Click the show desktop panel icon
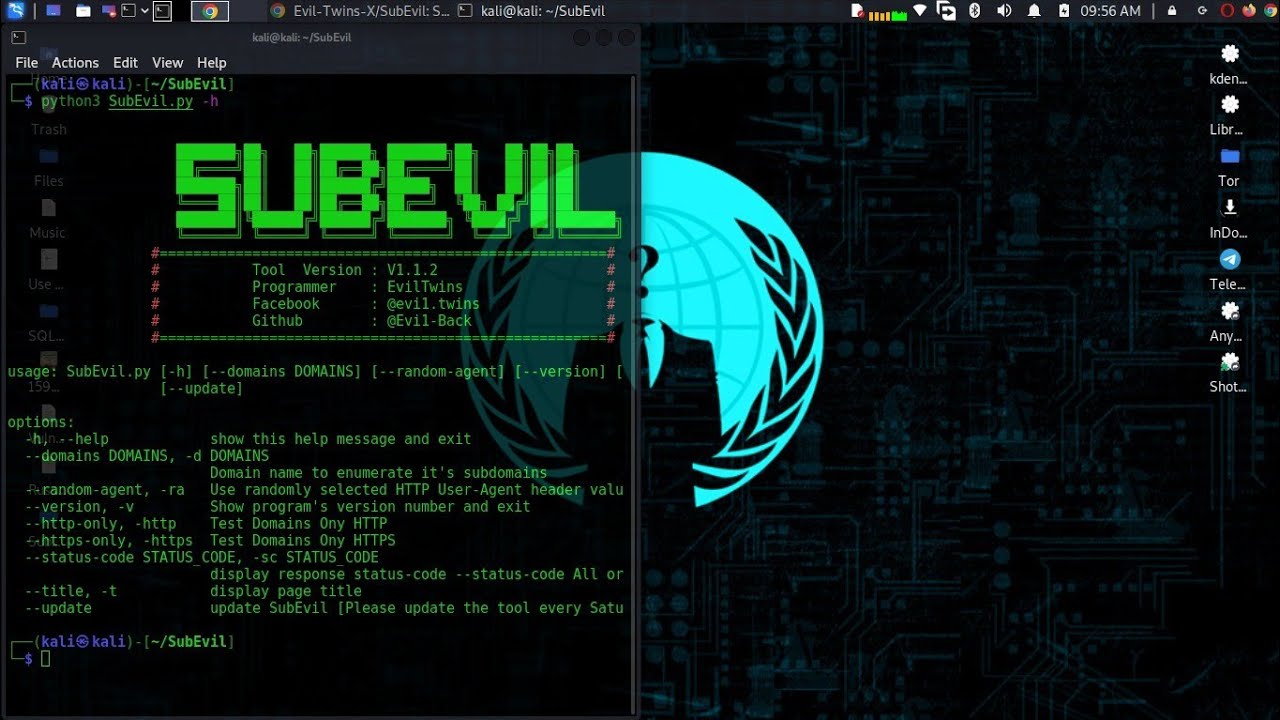The width and height of the screenshot is (1280, 720). (x=54, y=11)
